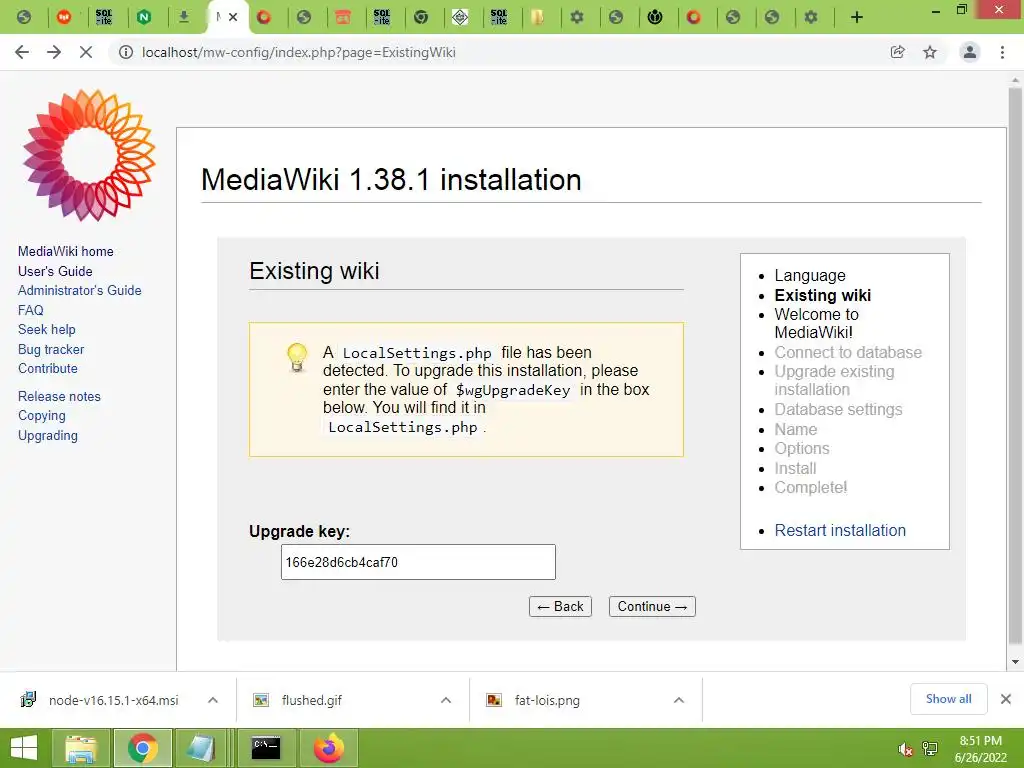This screenshot has height=768, width=1024.
Task: Go back to the previous page in browser
Action: (22, 52)
